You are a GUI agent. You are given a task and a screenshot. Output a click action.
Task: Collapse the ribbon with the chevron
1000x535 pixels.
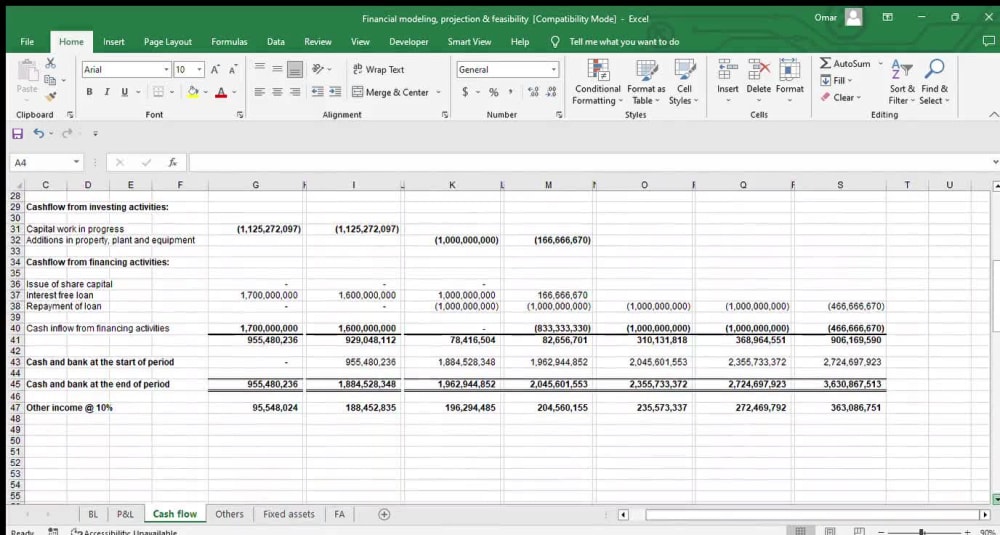click(x=992, y=115)
